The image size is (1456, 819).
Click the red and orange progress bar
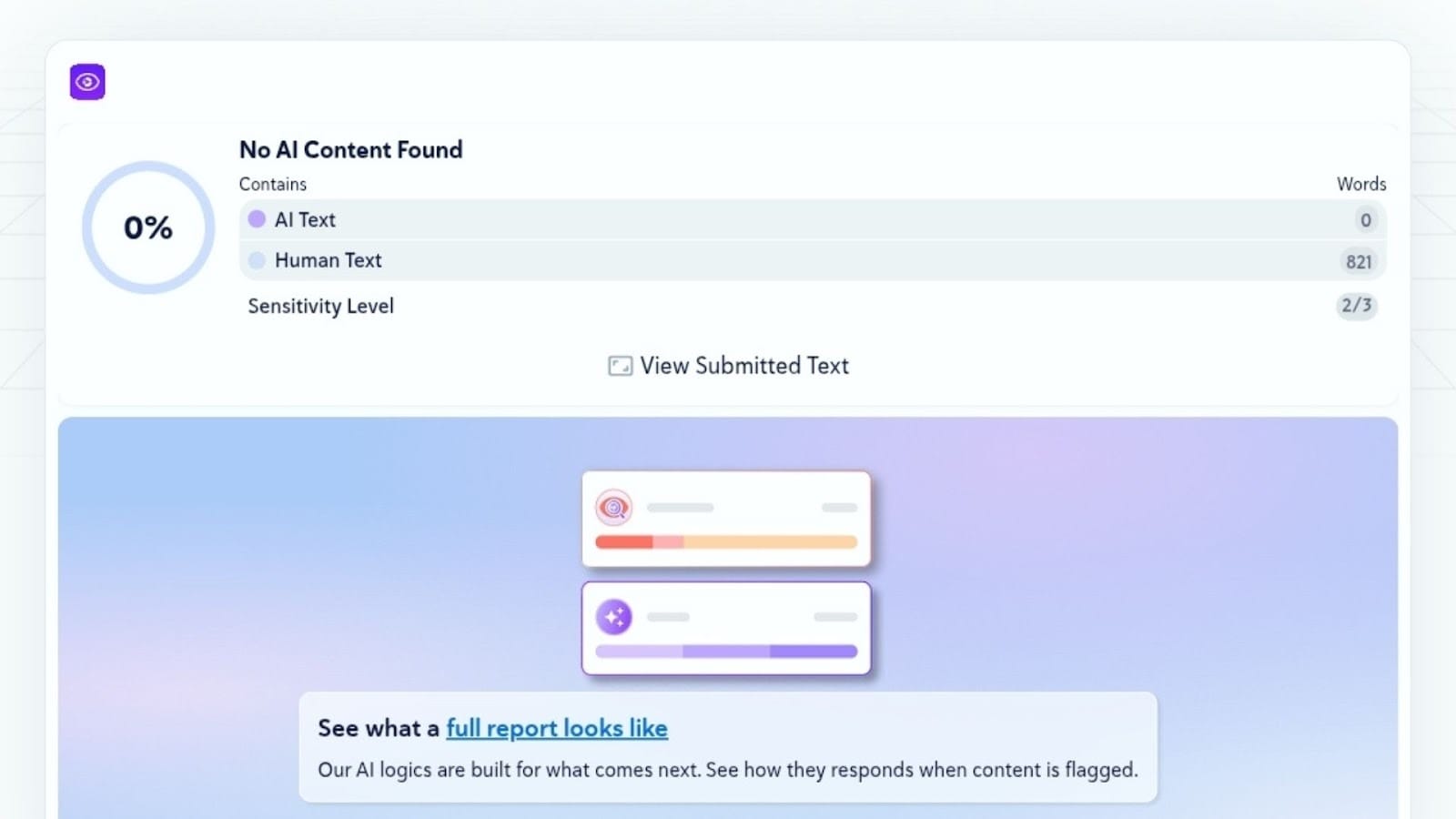pyautogui.click(x=726, y=542)
